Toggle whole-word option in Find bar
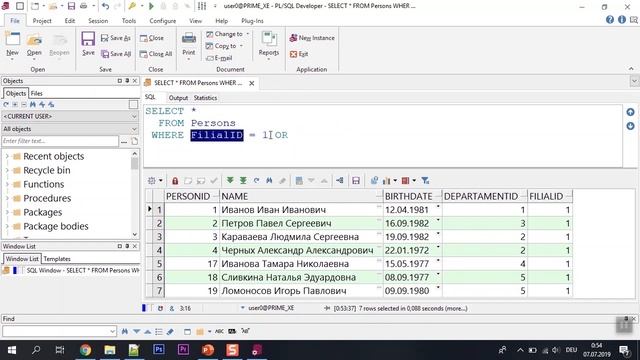The image size is (640, 360). coord(232,331)
